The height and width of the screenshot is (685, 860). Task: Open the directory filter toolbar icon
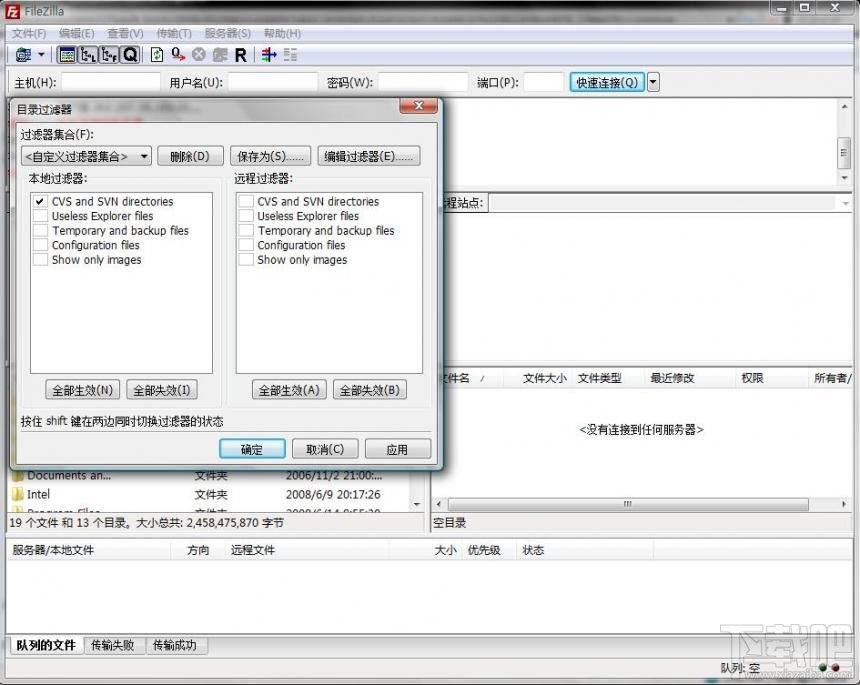point(269,55)
